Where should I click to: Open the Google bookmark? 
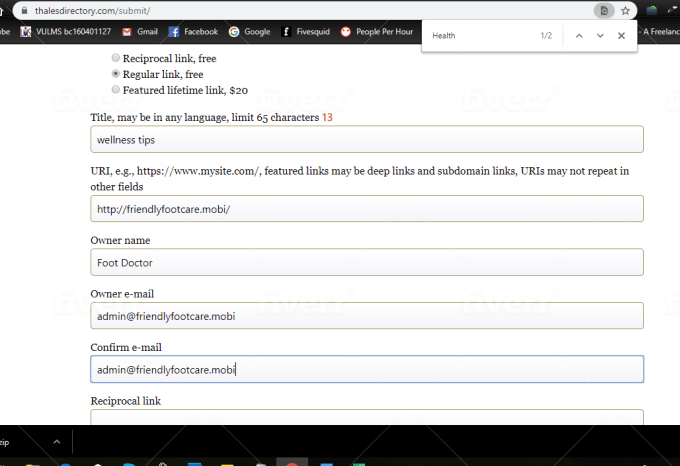point(249,32)
